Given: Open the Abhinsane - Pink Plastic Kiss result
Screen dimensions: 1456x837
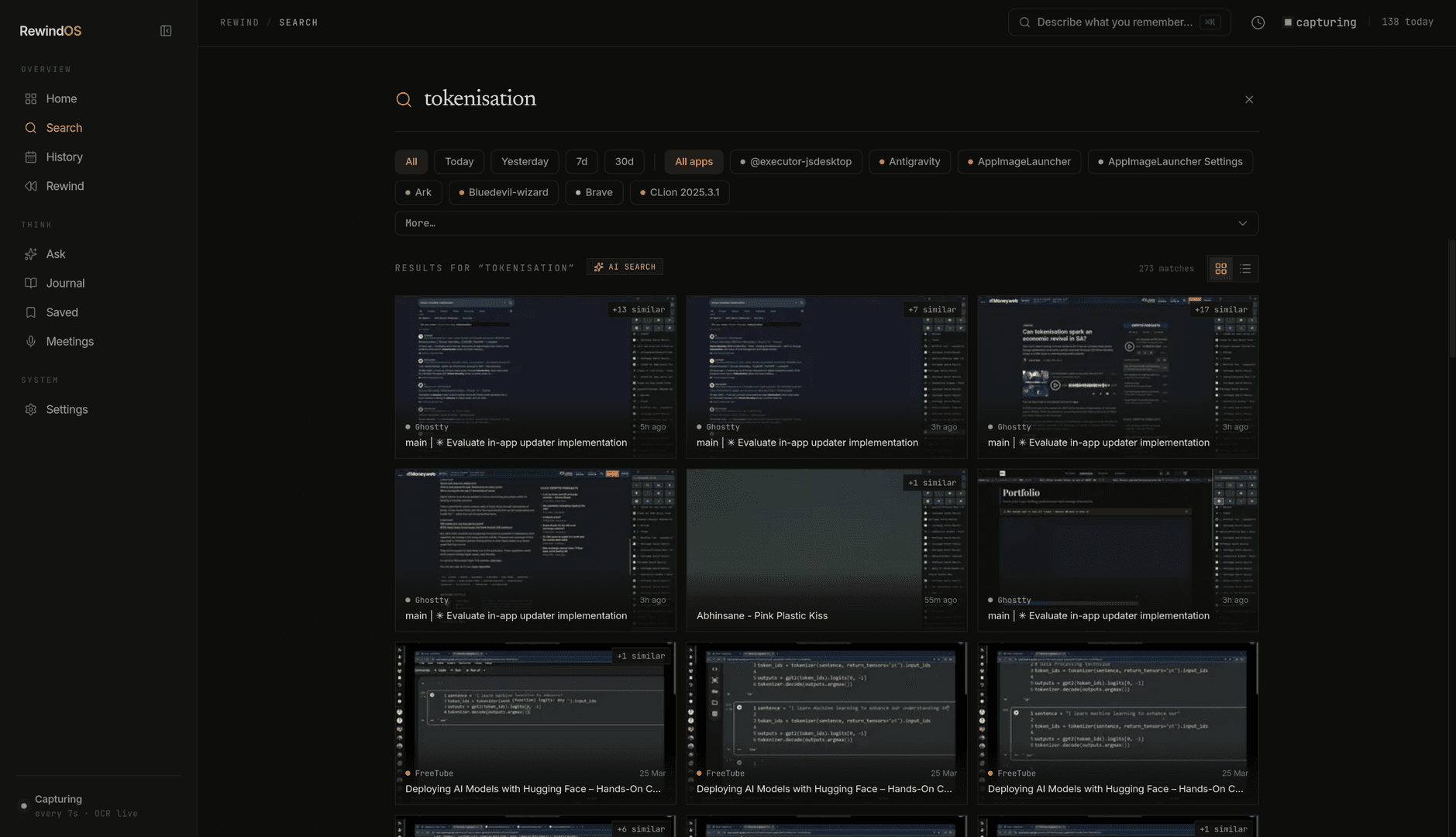Looking at the screenshot, I should [x=826, y=550].
